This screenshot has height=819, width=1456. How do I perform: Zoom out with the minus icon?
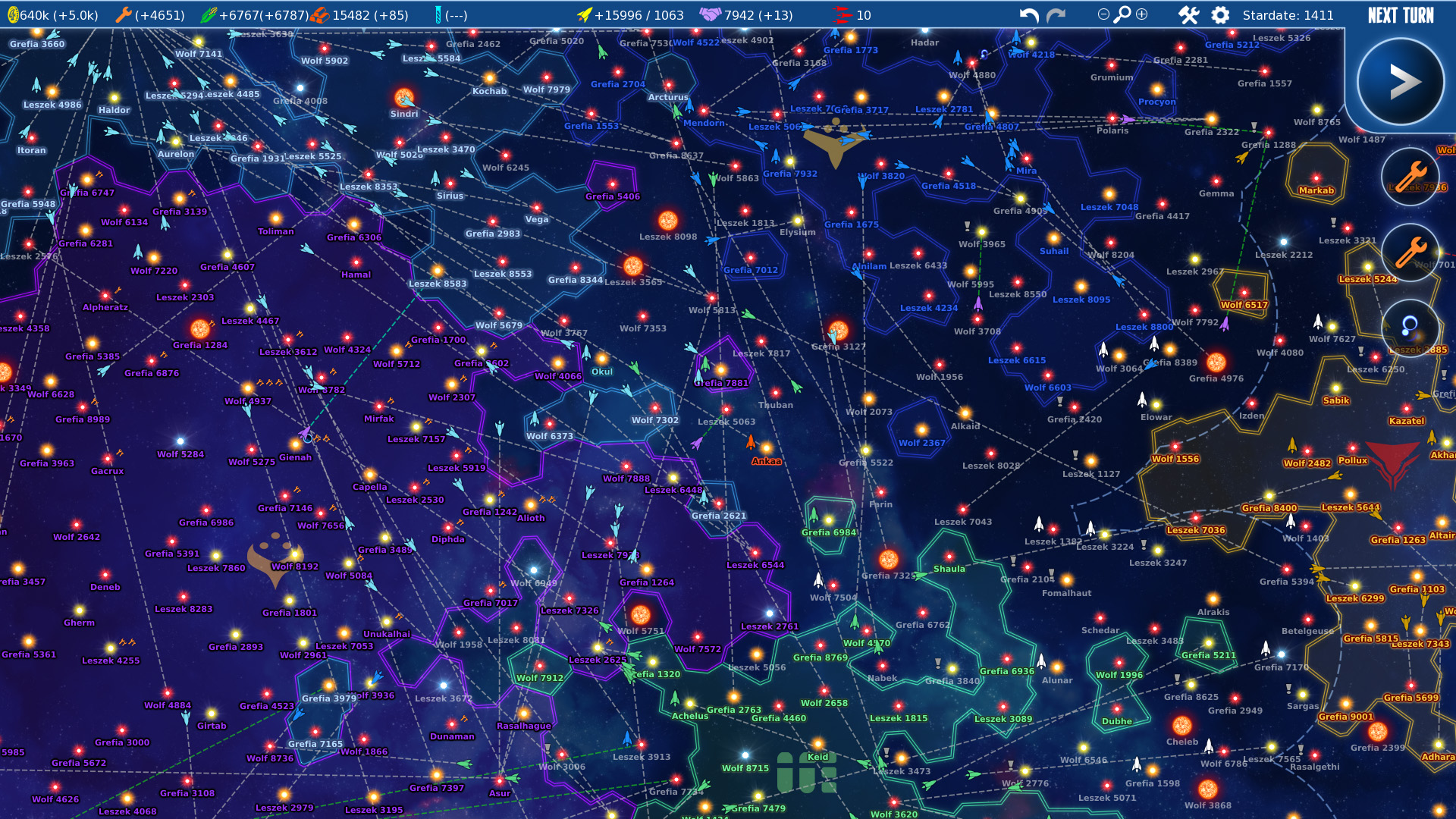[x=1105, y=14]
